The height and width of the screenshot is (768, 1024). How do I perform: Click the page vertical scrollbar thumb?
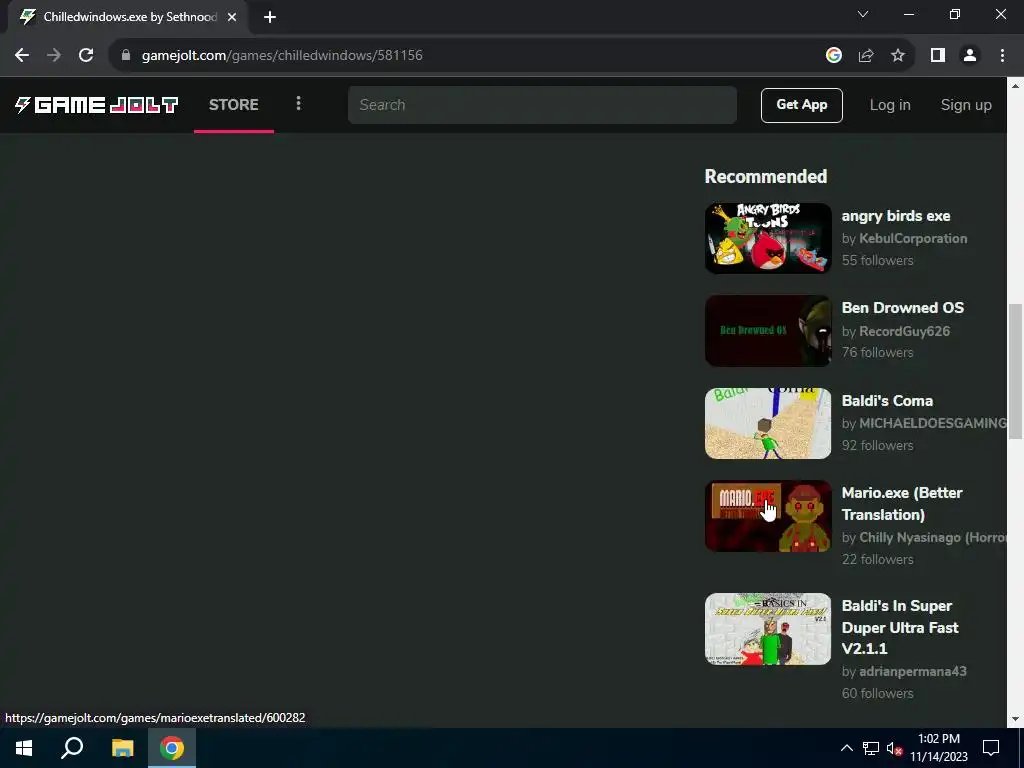point(1016,372)
